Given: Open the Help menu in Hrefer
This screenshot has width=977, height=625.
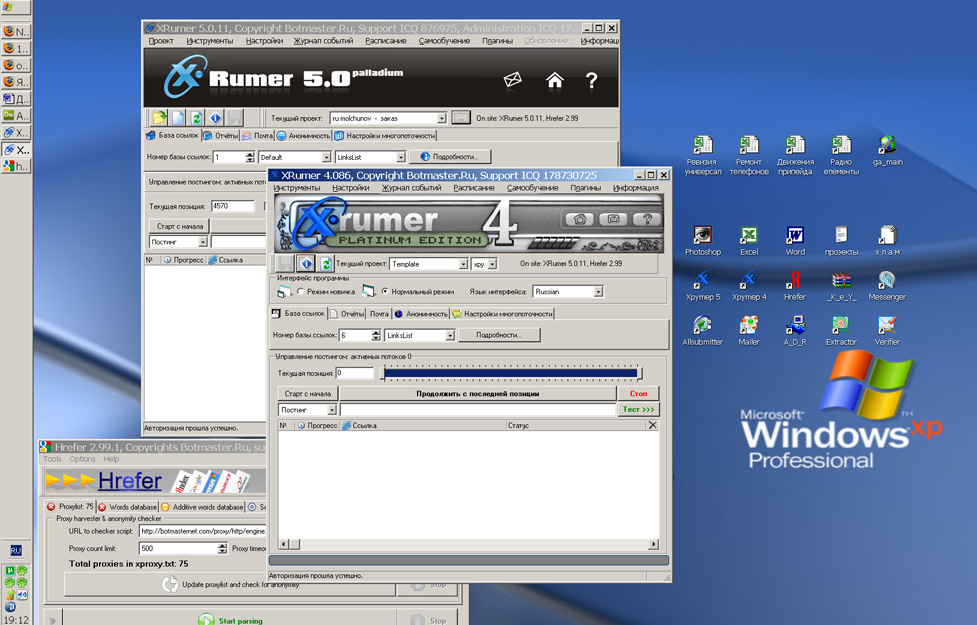Looking at the screenshot, I should (111, 459).
